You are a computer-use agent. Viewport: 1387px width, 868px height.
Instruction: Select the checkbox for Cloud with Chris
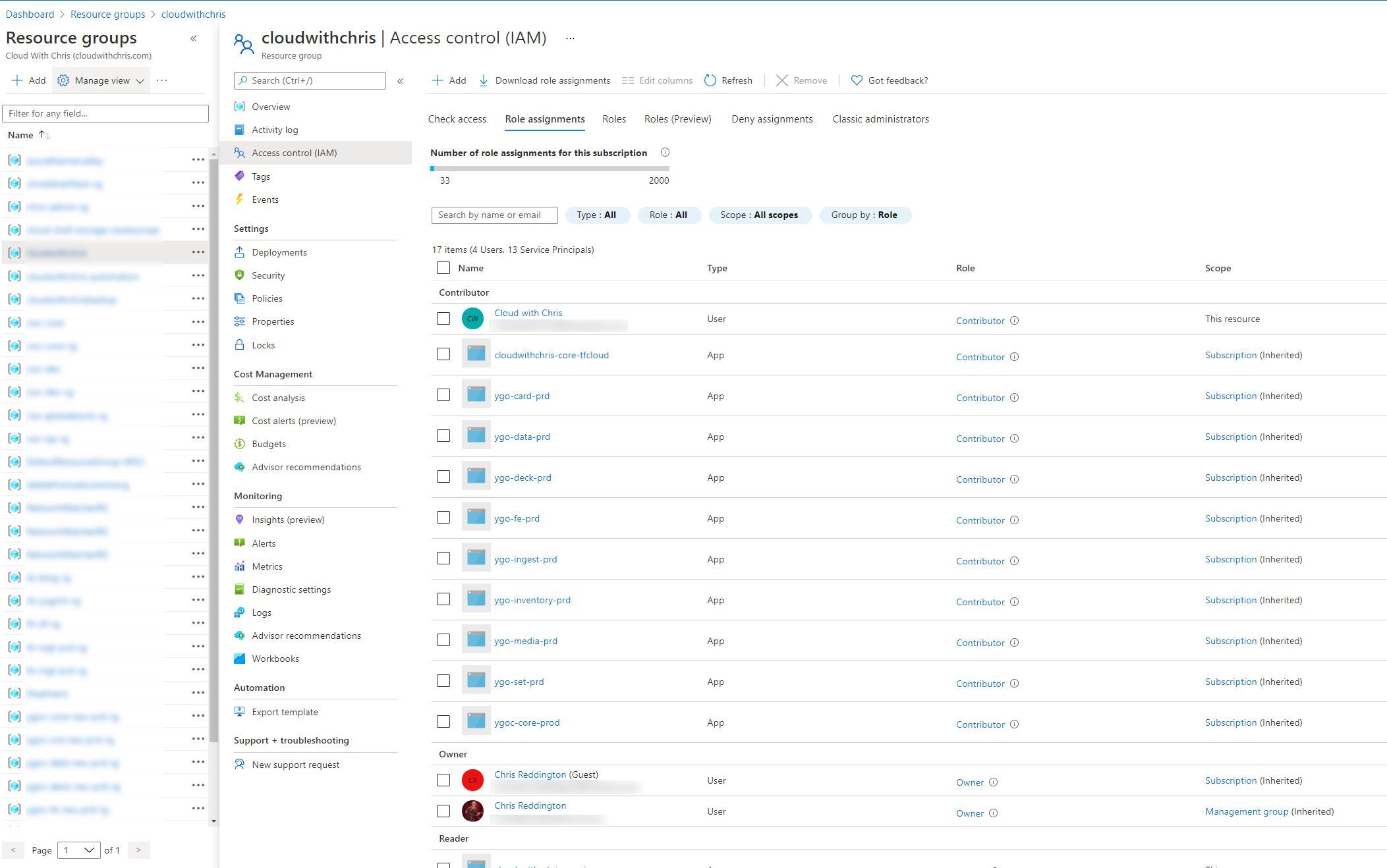pos(443,317)
